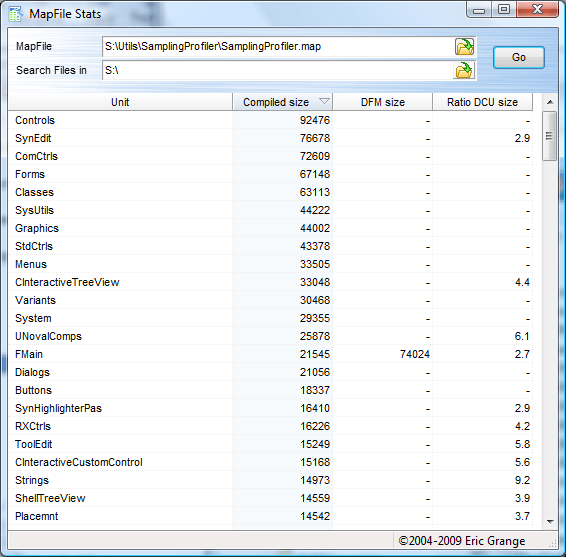This screenshot has width=566, height=557.
Task: Click the MapFile Stats title bar icon
Action: click(16, 14)
